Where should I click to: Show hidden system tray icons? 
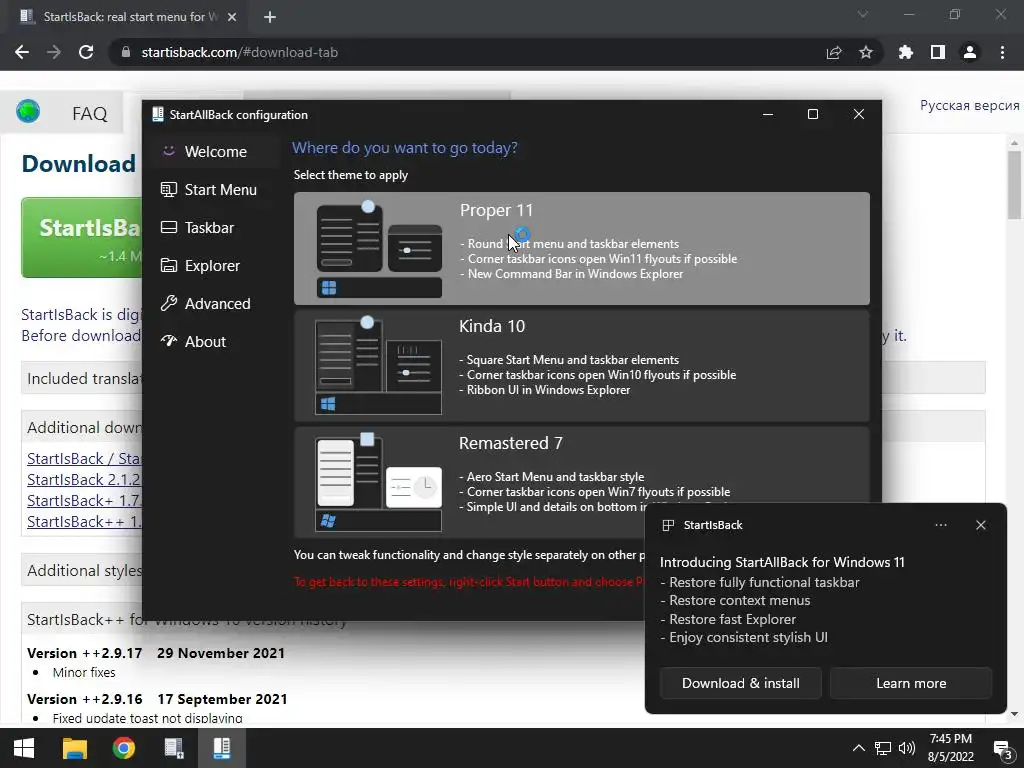coord(859,748)
